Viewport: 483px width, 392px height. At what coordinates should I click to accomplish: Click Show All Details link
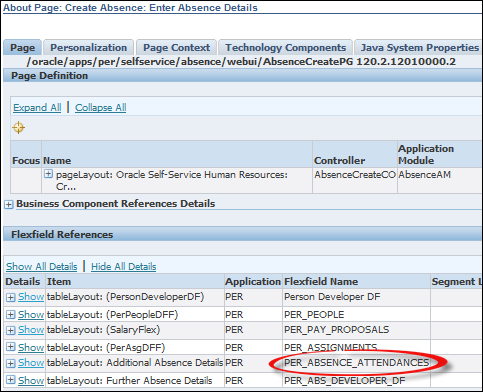[x=42, y=267]
